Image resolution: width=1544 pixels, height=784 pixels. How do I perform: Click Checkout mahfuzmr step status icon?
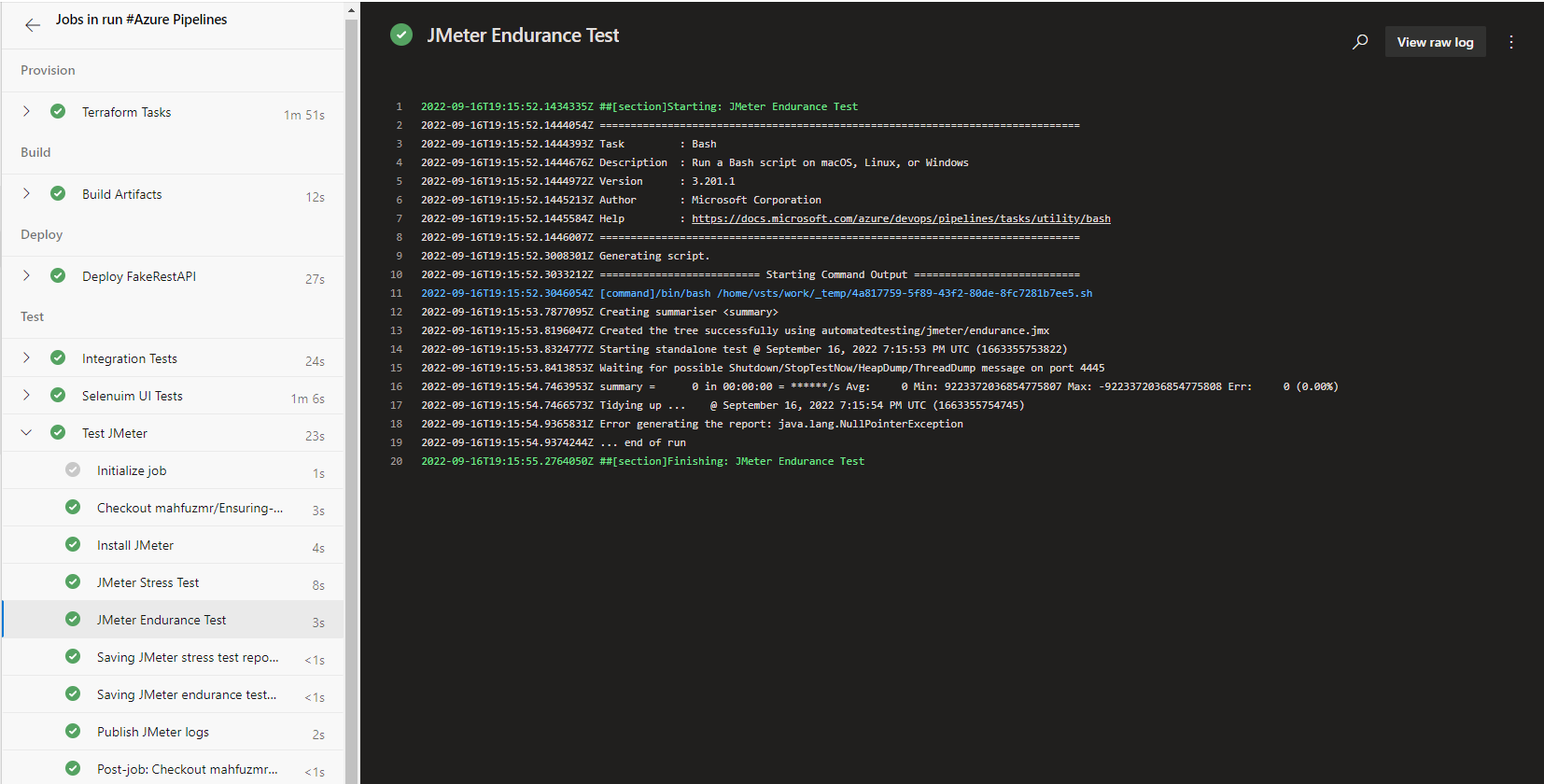(73, 507)
